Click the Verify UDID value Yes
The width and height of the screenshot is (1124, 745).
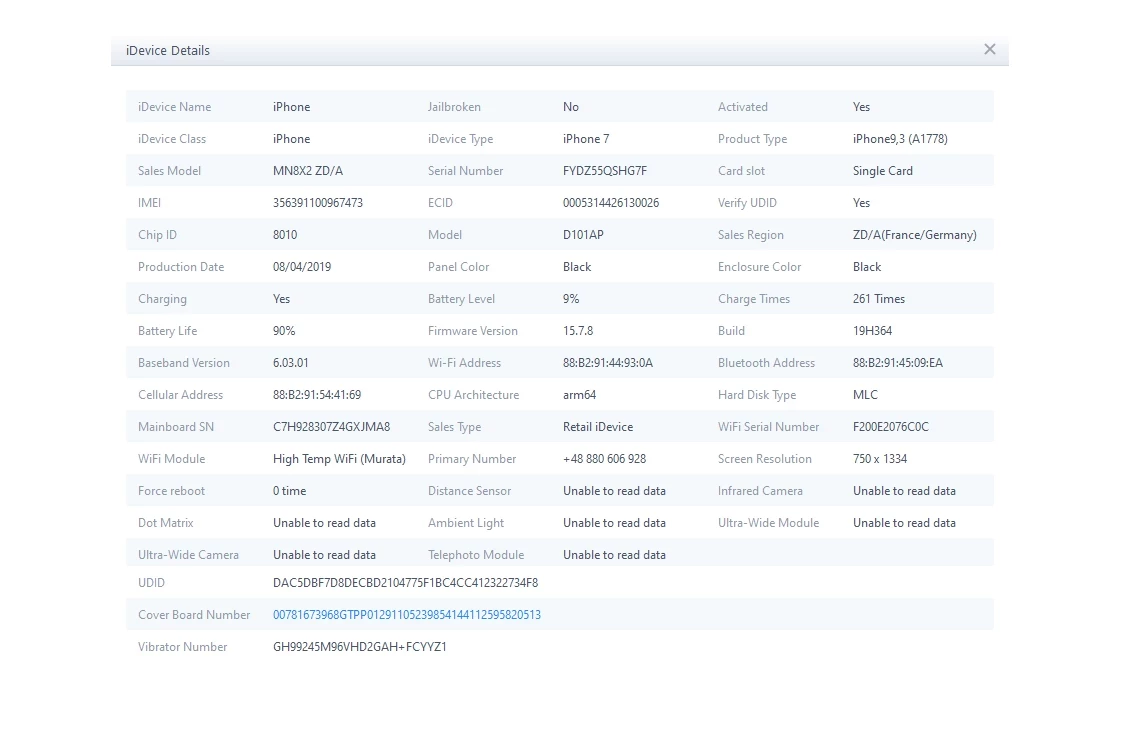[861, 203]
